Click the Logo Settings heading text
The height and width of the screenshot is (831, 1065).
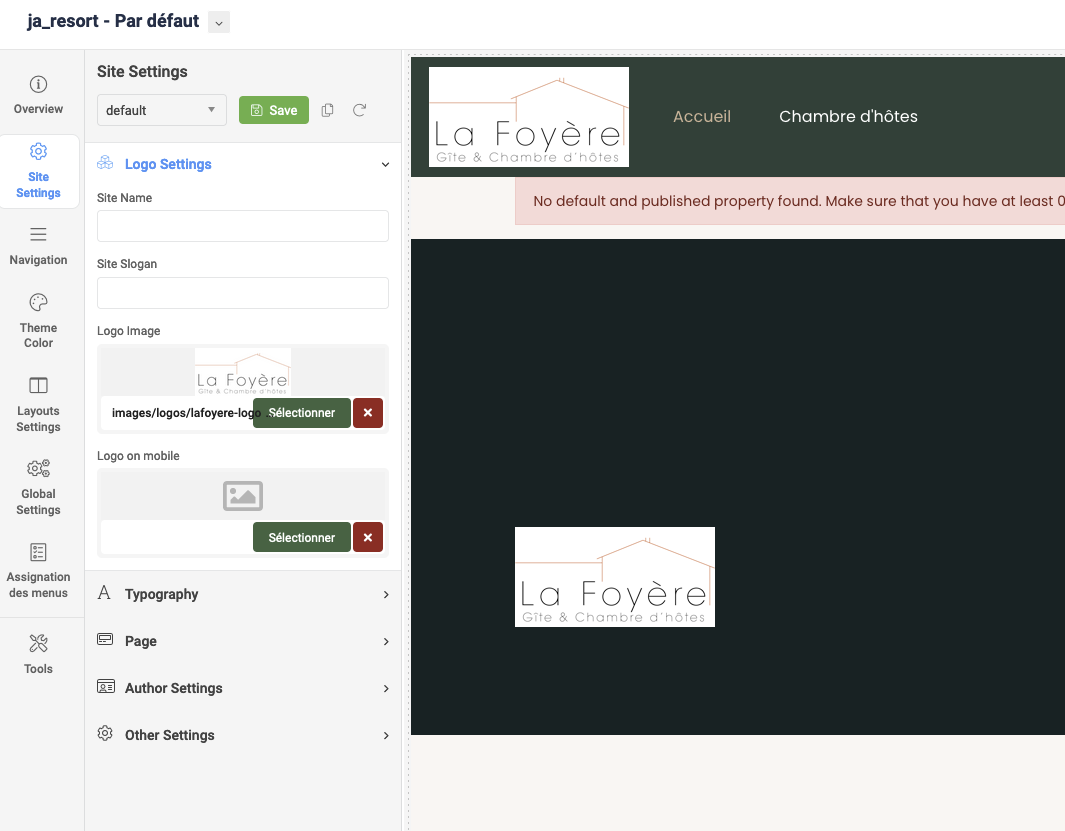tap(168, 164)
